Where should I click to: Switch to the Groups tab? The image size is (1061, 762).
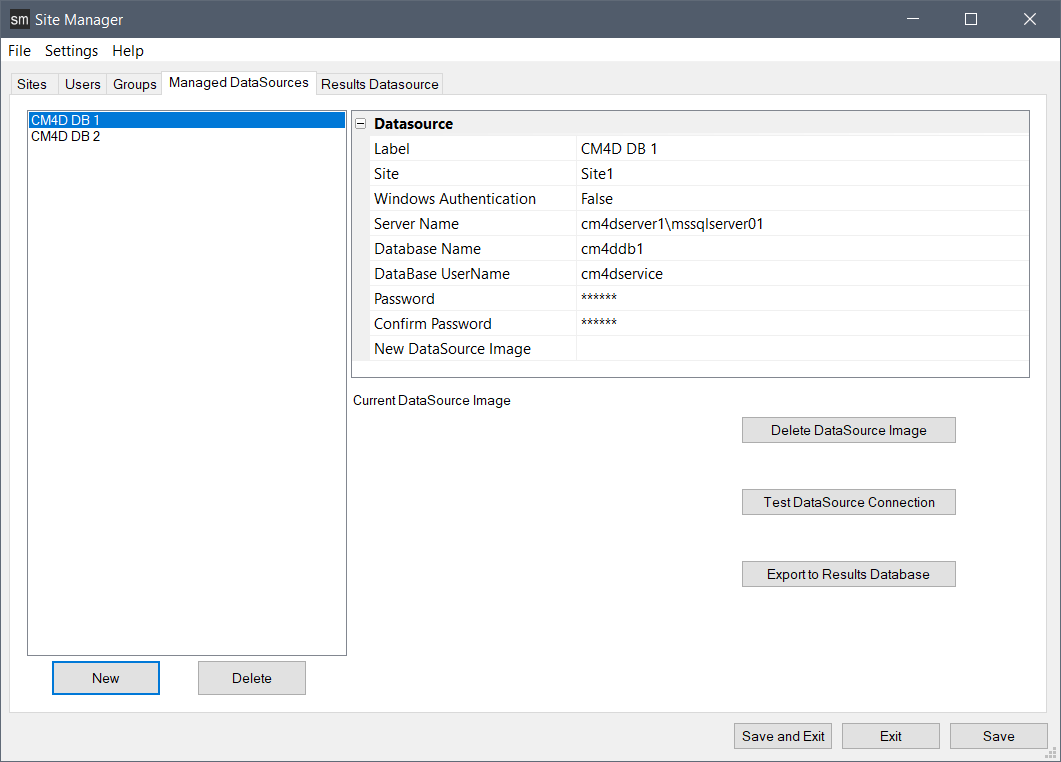(x=134, y=84)
